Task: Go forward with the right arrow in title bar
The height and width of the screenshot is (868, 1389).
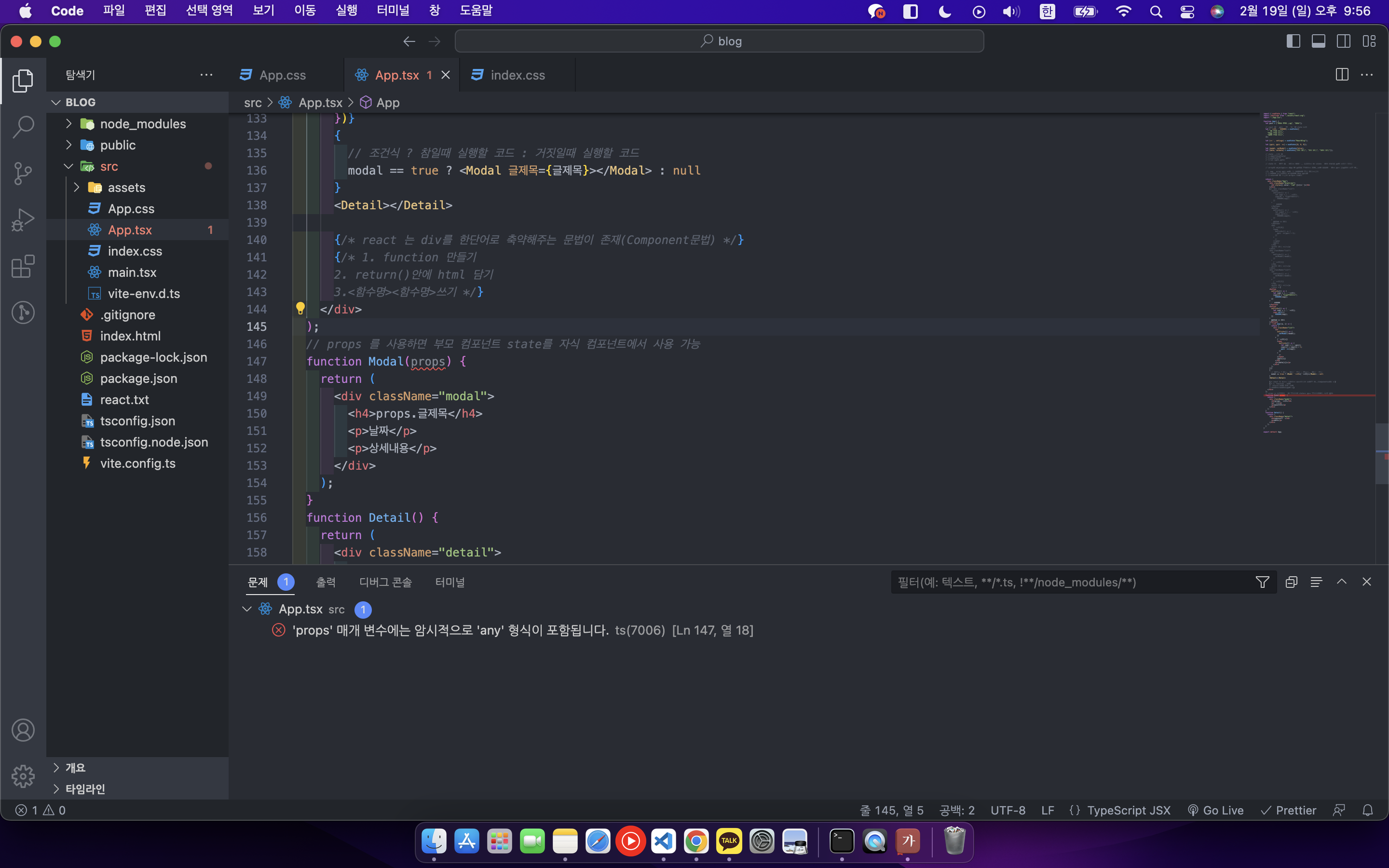Action: pos(435,41)
